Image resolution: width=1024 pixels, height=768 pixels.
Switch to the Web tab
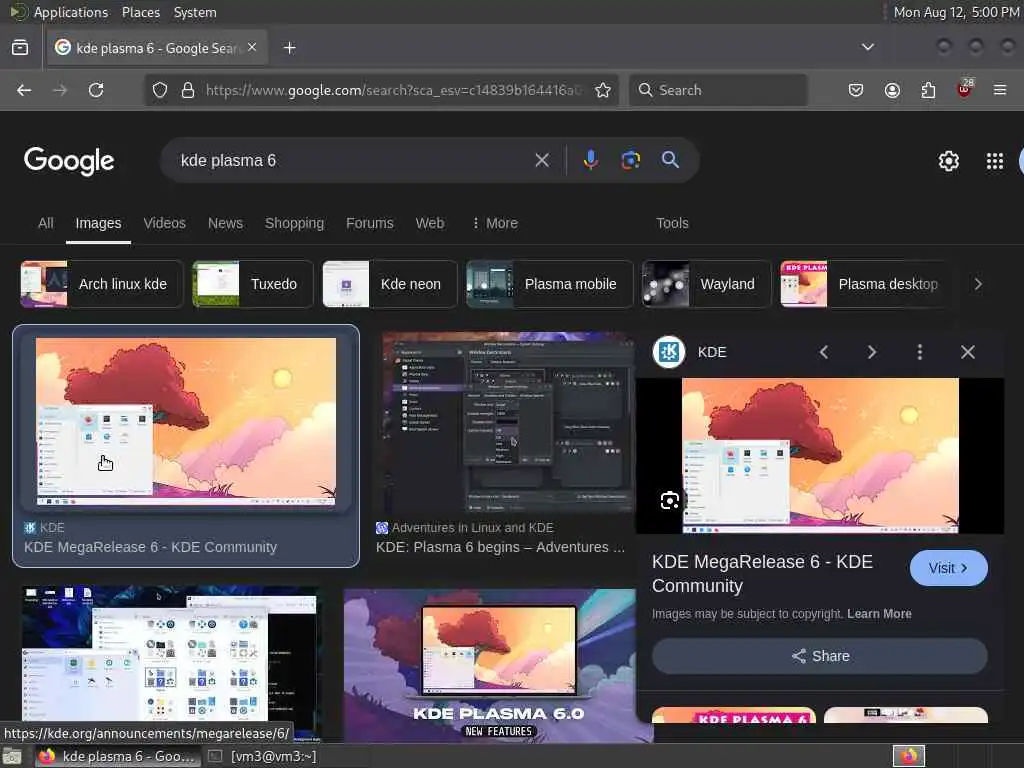coord(430,223)
